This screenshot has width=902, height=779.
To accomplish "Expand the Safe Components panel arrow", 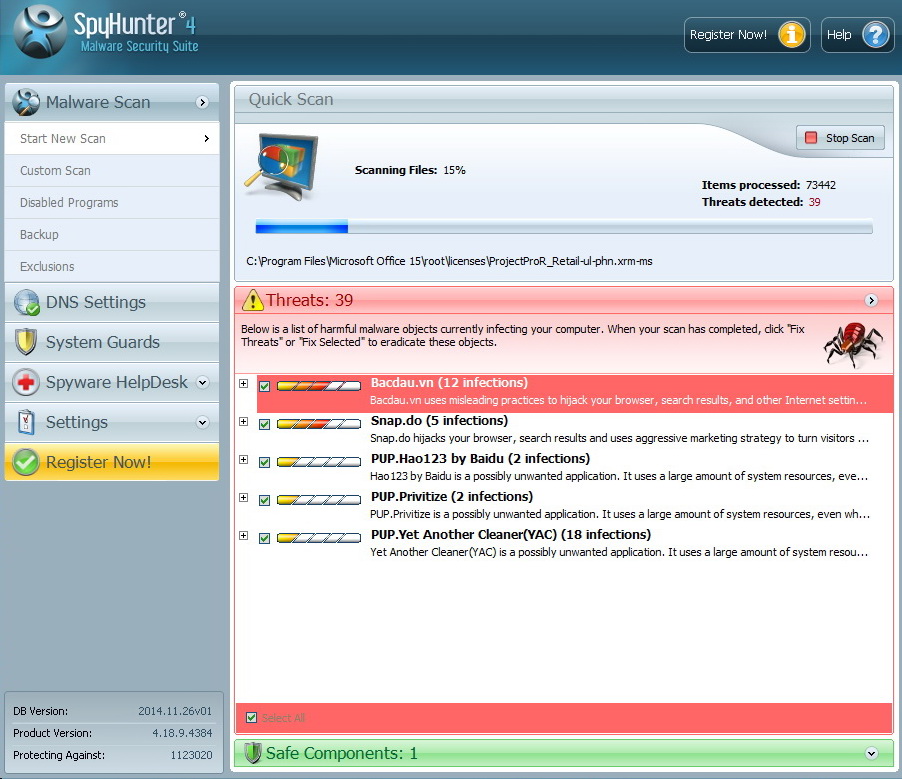I will click(872, 753).
